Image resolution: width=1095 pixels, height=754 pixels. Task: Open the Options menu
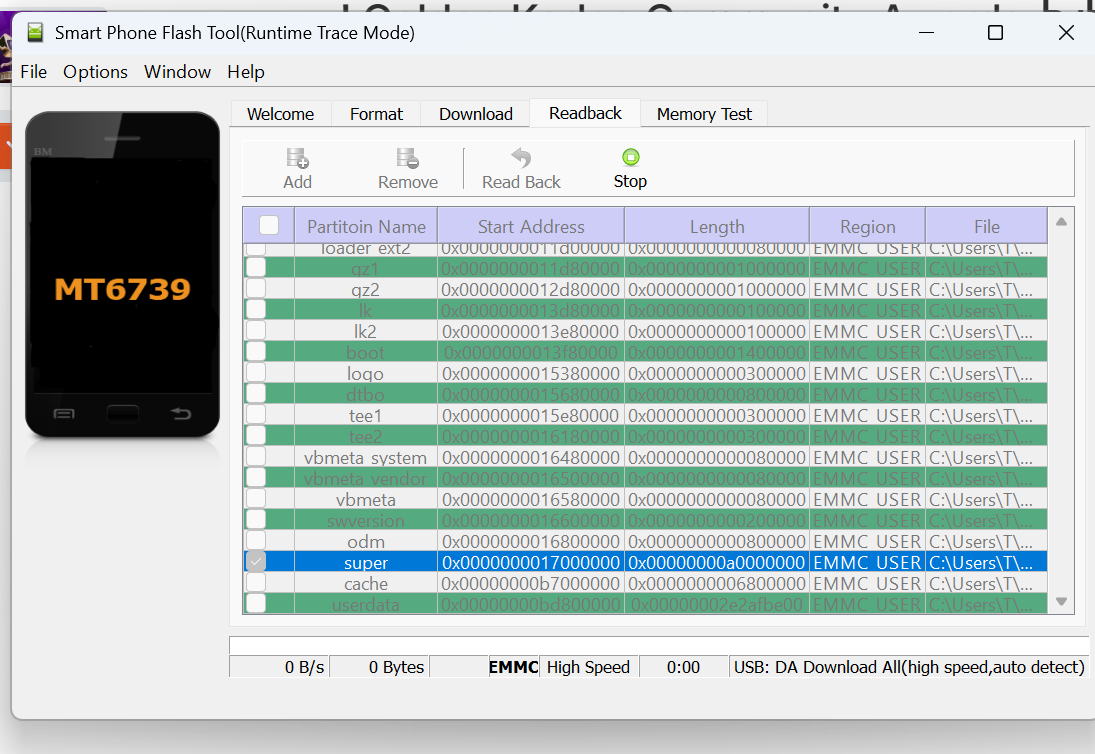click(95, 72)
